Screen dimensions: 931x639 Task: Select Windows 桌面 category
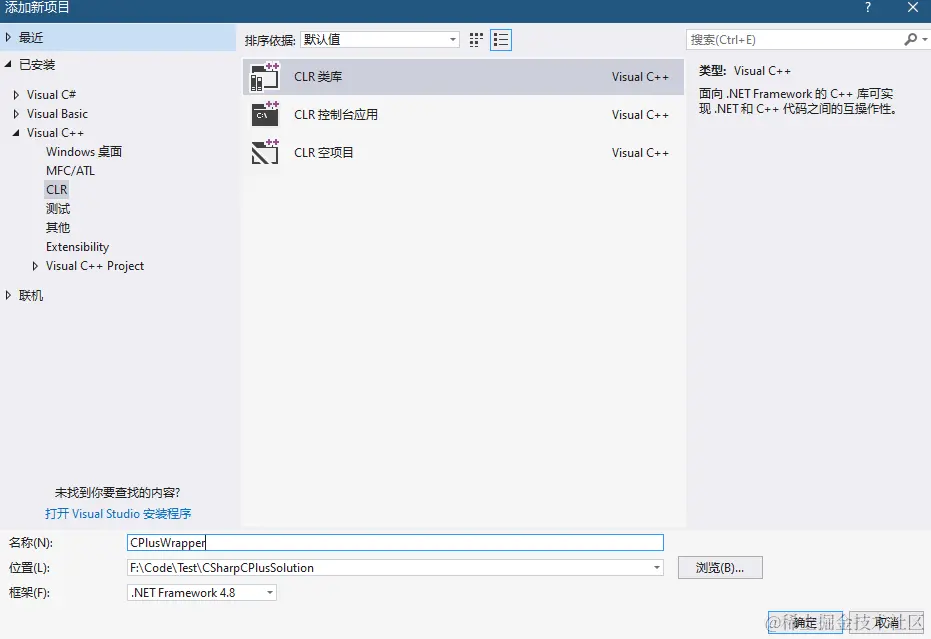pyautogui.click(x=84, y=151)
